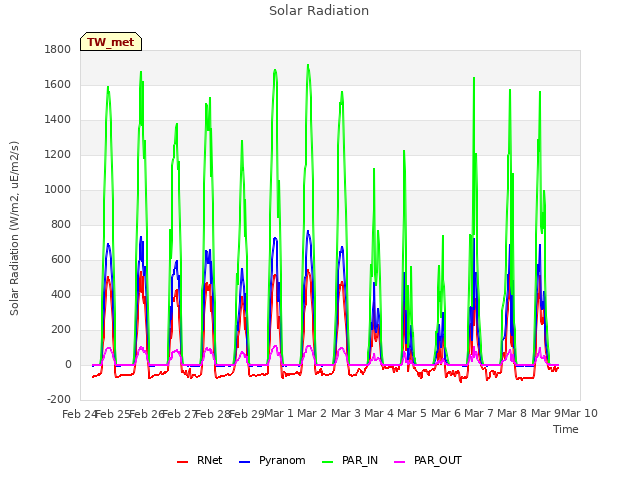Click the Mar 8 x-axis date label
Screen dimensions: 640x480
[x=512, y=413]
